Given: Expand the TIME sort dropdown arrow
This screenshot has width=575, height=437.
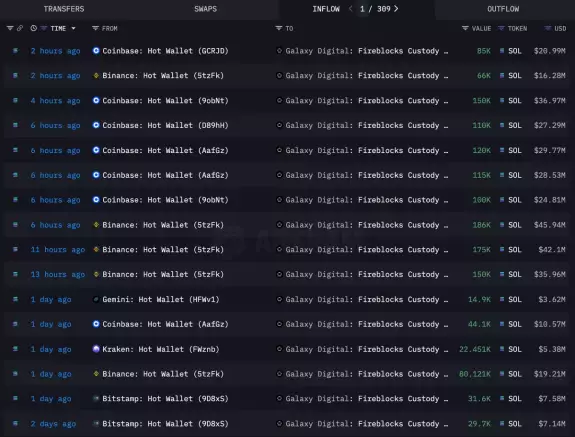Looking at the screenshot, I should coord(73,28).
